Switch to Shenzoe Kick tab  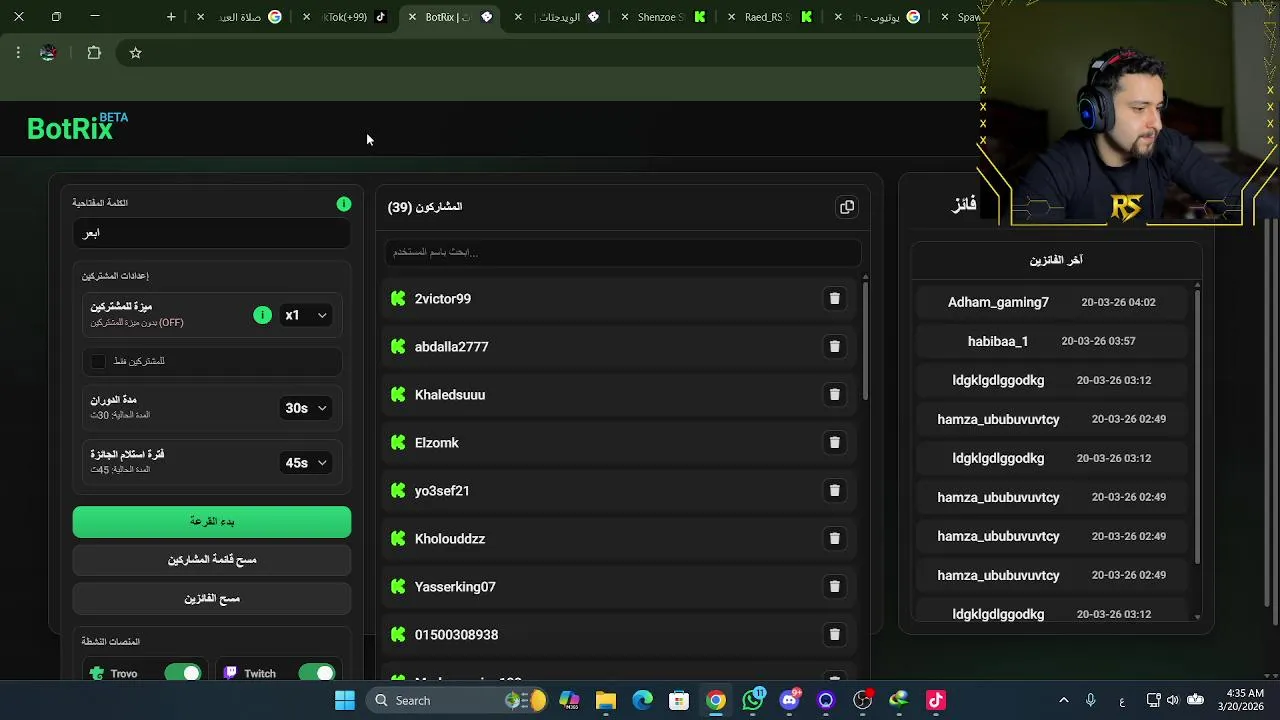(662, 17)
